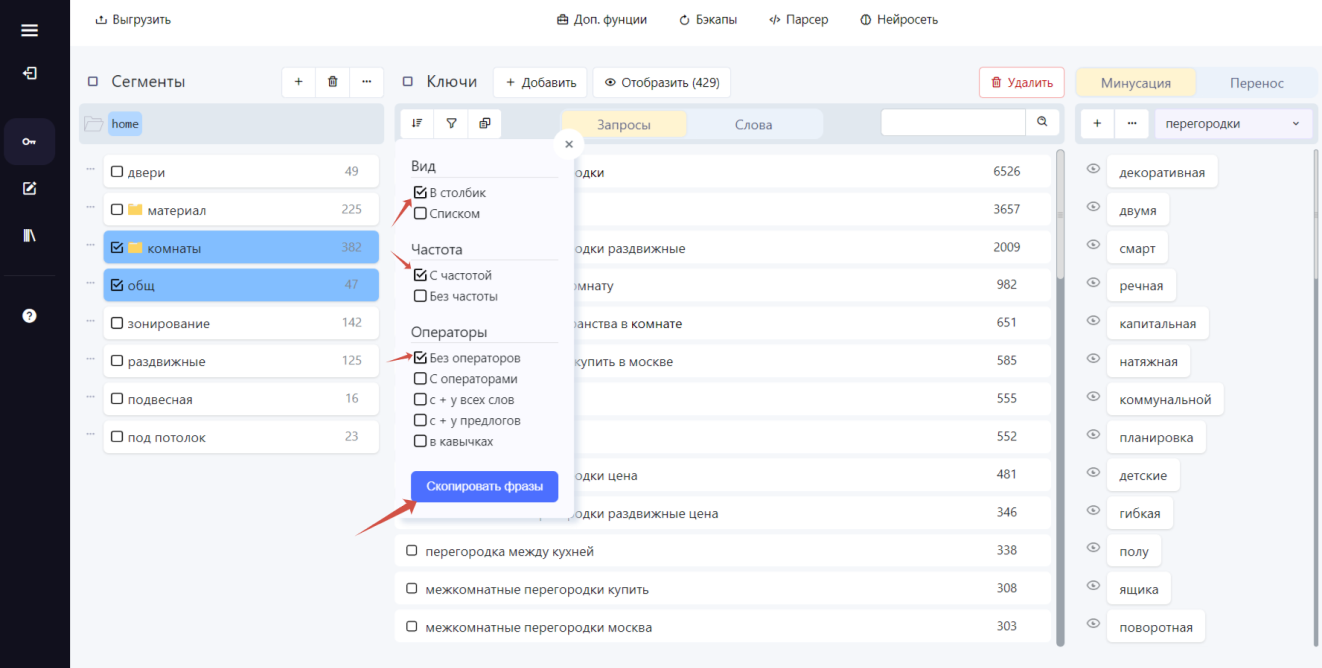Open the hamburger menu in sidebar

pos(29,30)
